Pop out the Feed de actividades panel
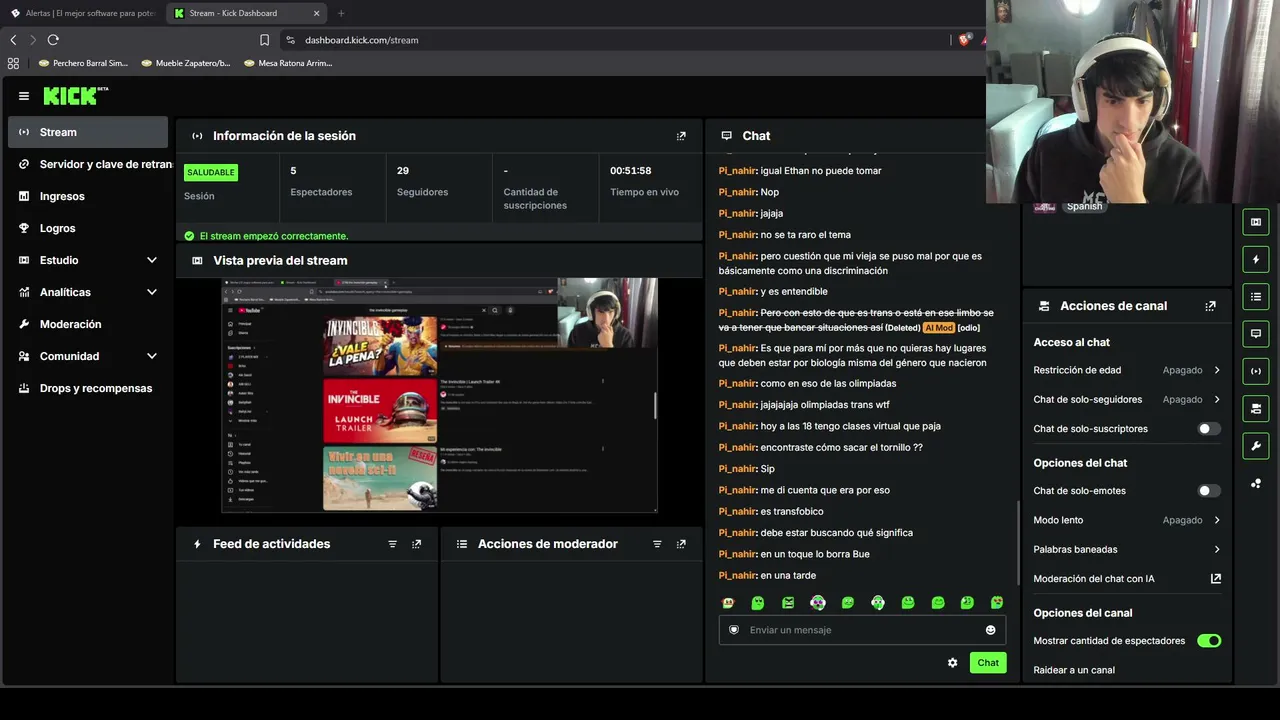Screen dimensions: 1280x720 [416, 544]
